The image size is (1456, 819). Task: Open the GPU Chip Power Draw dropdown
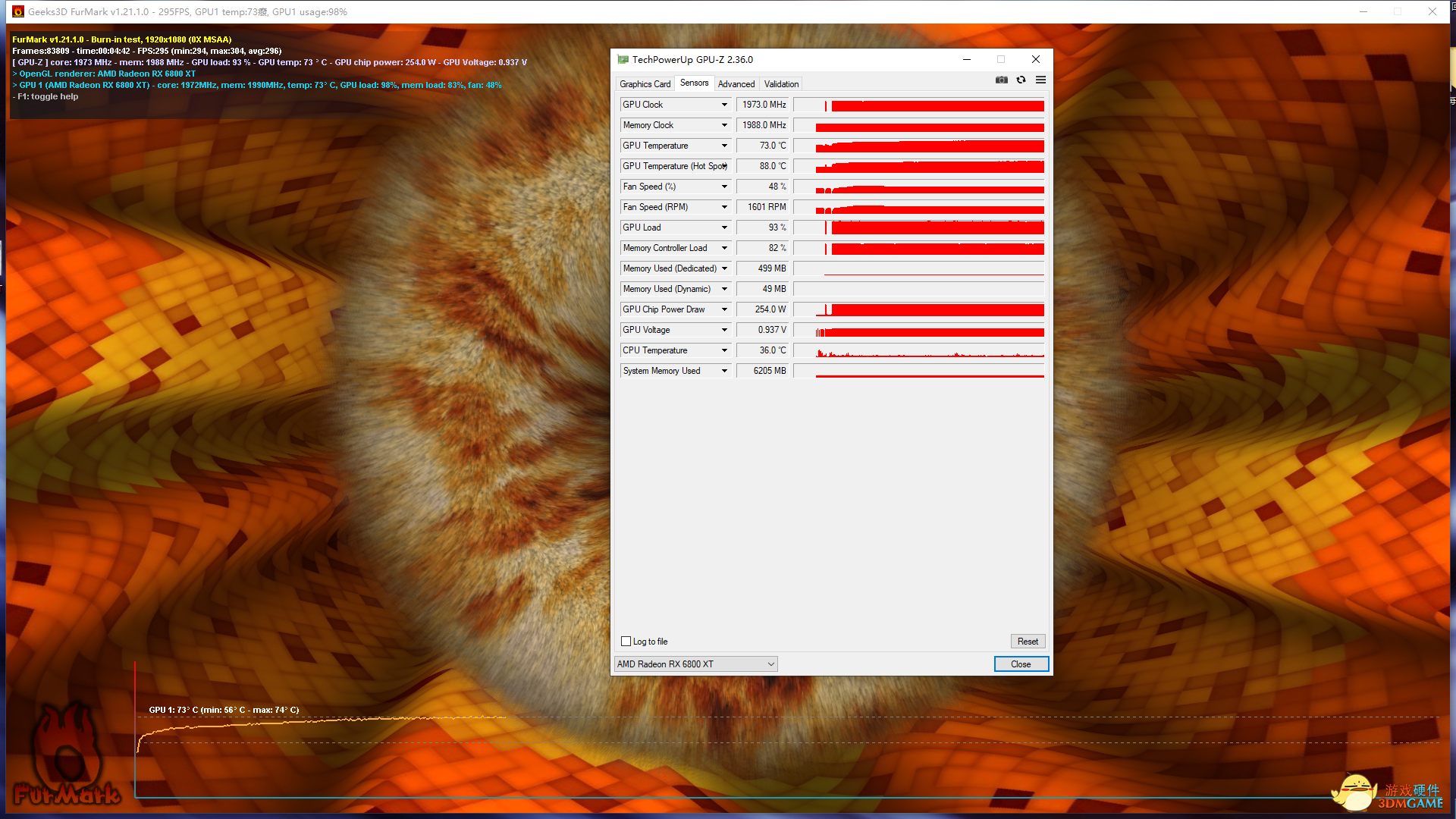pos(724,309)
